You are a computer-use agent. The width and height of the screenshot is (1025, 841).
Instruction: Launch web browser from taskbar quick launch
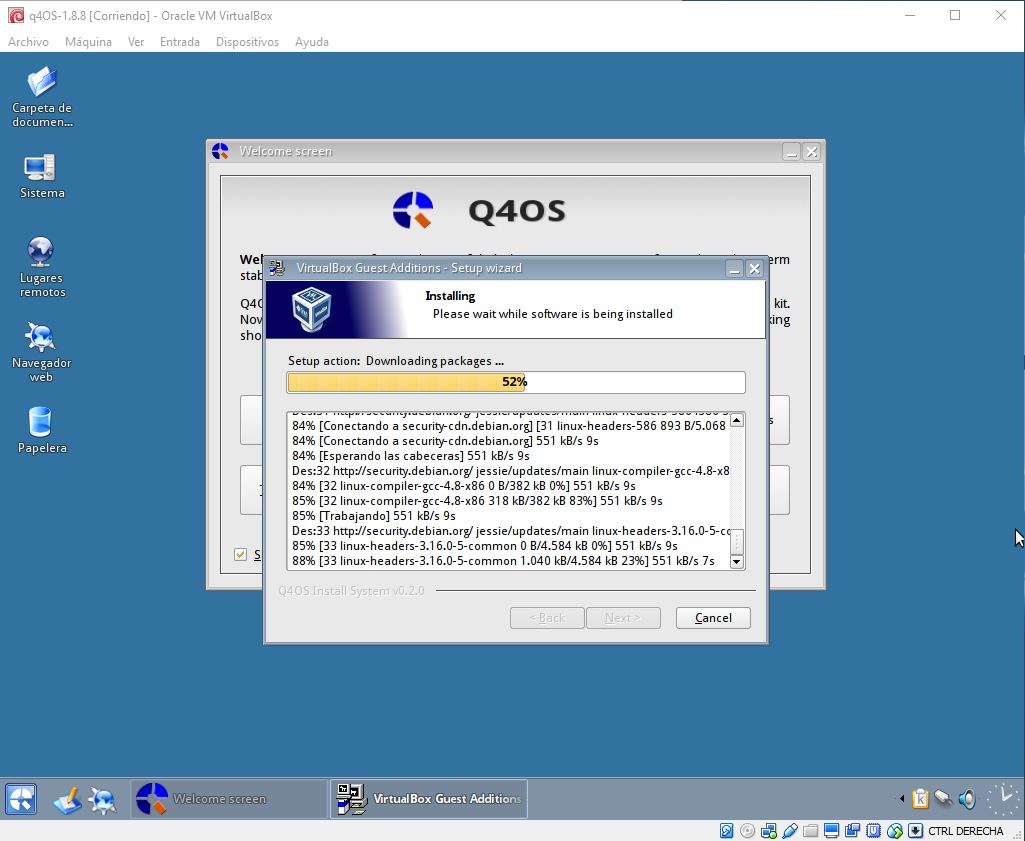(x=103, y=800)
